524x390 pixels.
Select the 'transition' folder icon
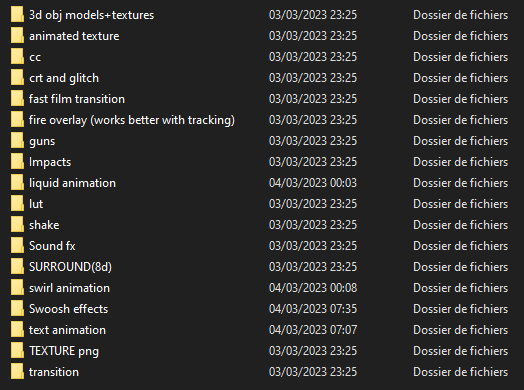tap(17, 372)
